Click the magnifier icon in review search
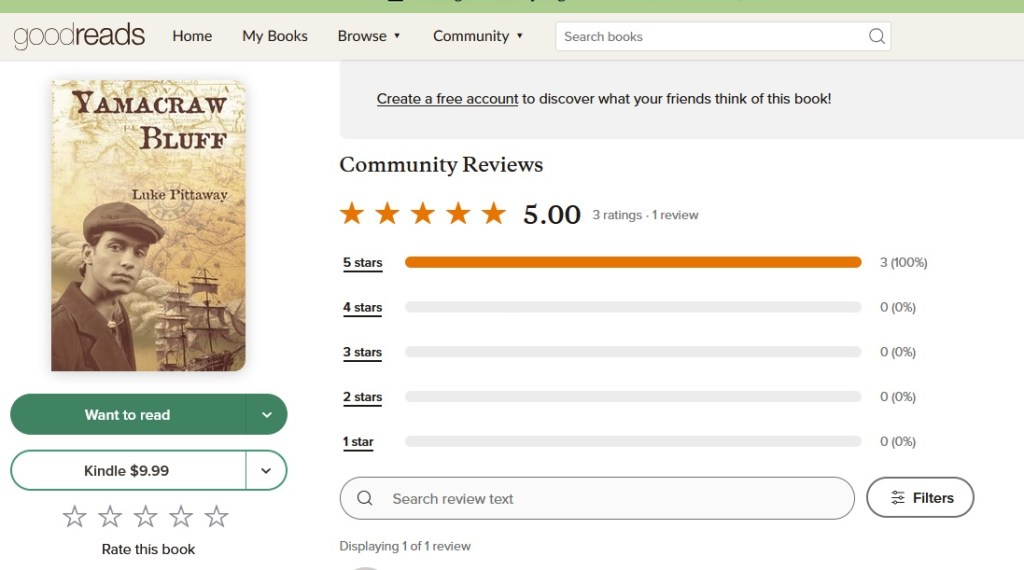The image size is (1024, 570). click(365, 498)
